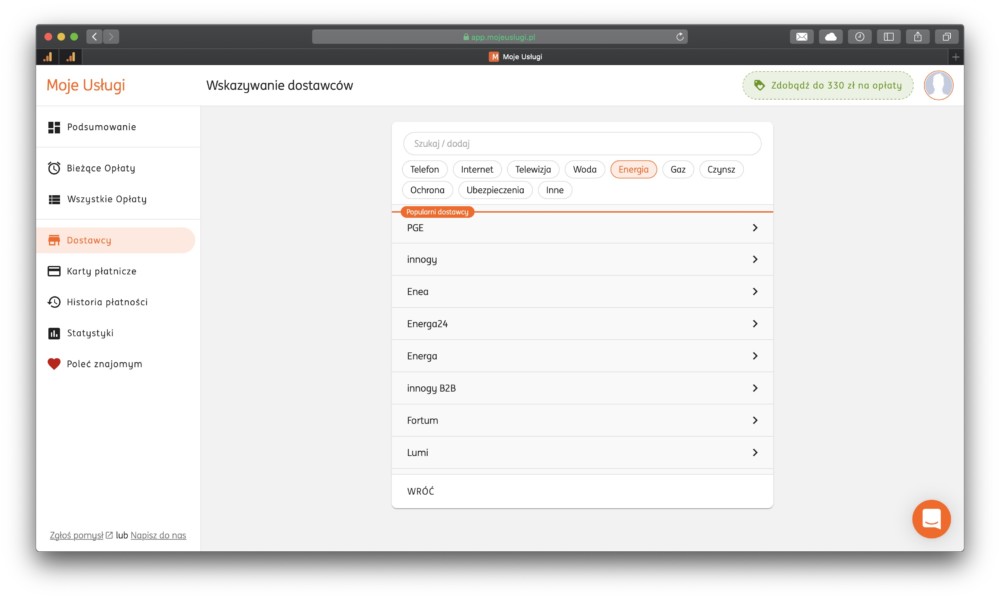The height and width of the screenshot is (599, 1000).
Task: Click the first pinned tab chart icon
Action: point(48,57)
